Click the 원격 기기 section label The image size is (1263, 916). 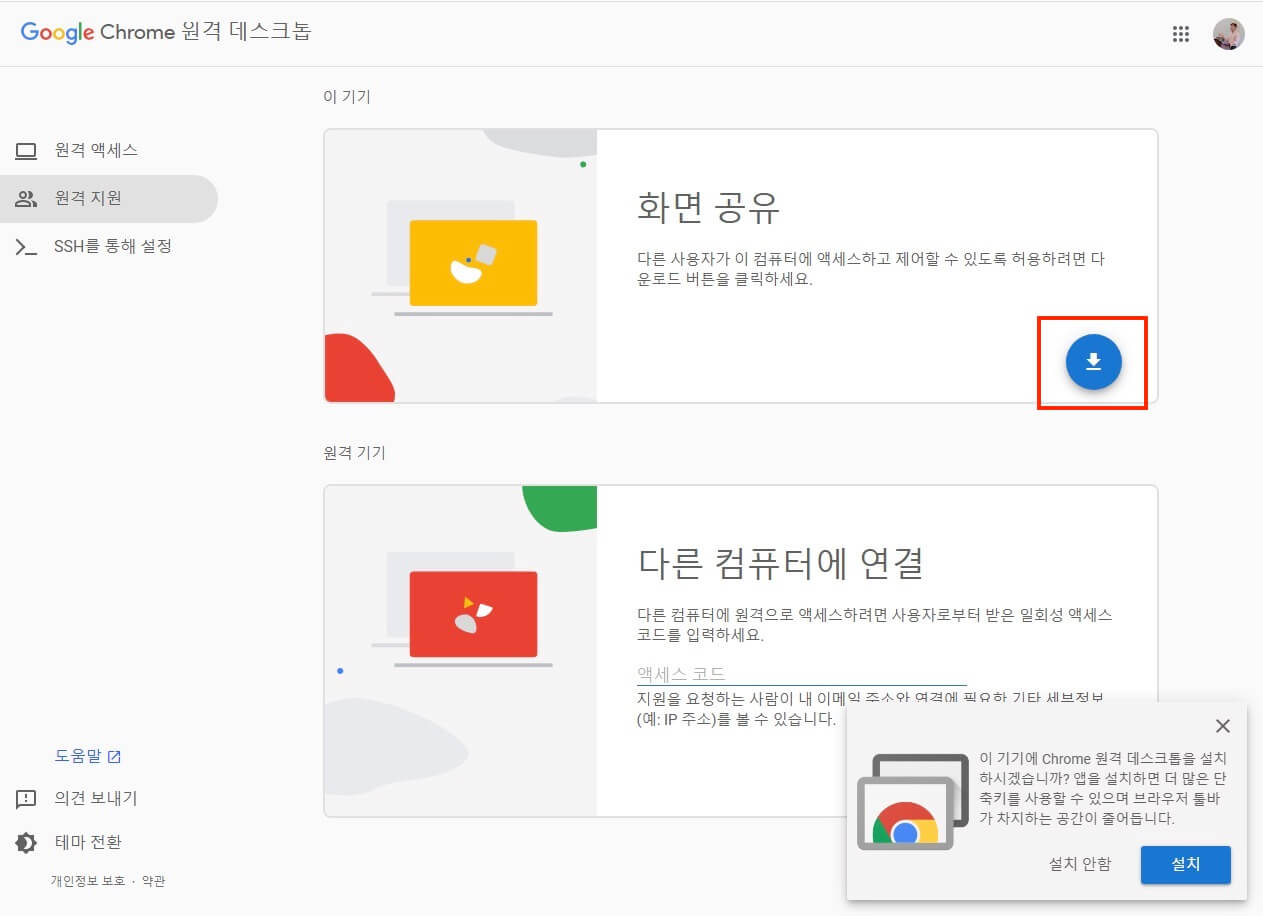354,453
